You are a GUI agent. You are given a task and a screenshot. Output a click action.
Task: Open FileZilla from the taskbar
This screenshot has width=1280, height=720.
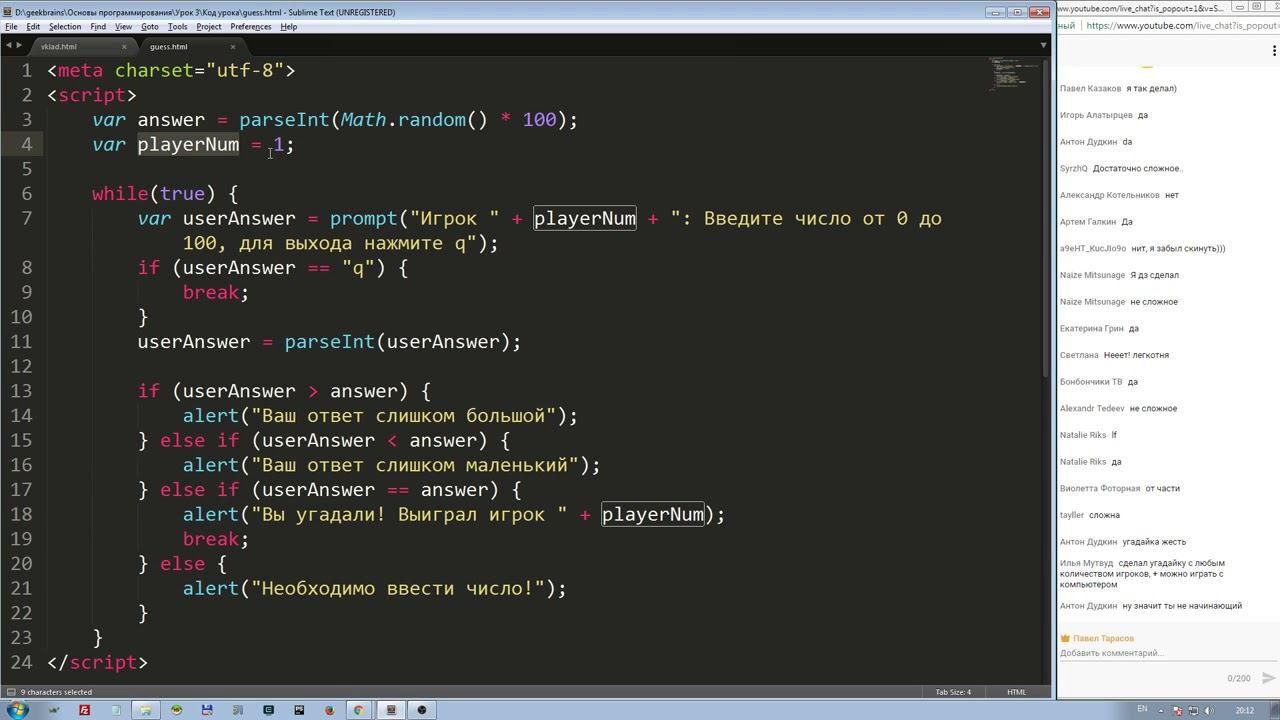click(x=84, y=710)
